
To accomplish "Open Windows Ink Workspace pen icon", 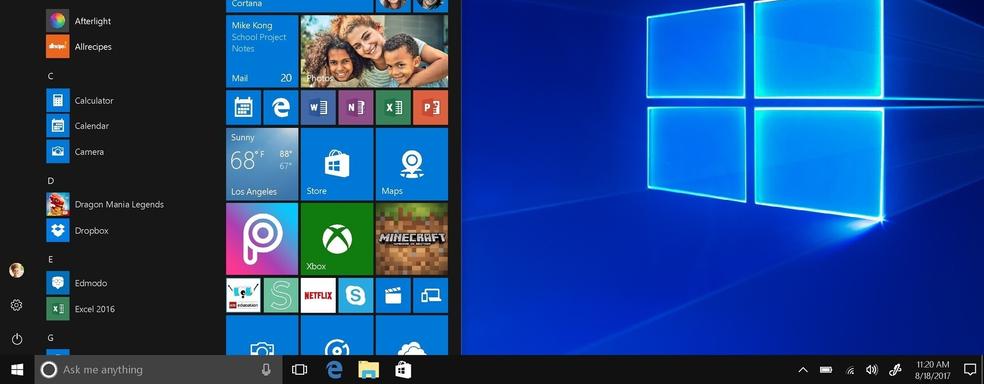I will [895, 370].
